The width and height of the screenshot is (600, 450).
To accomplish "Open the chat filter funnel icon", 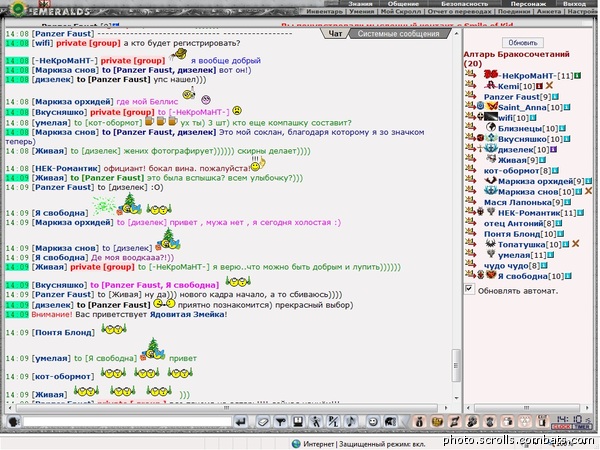I will (280, 422).
